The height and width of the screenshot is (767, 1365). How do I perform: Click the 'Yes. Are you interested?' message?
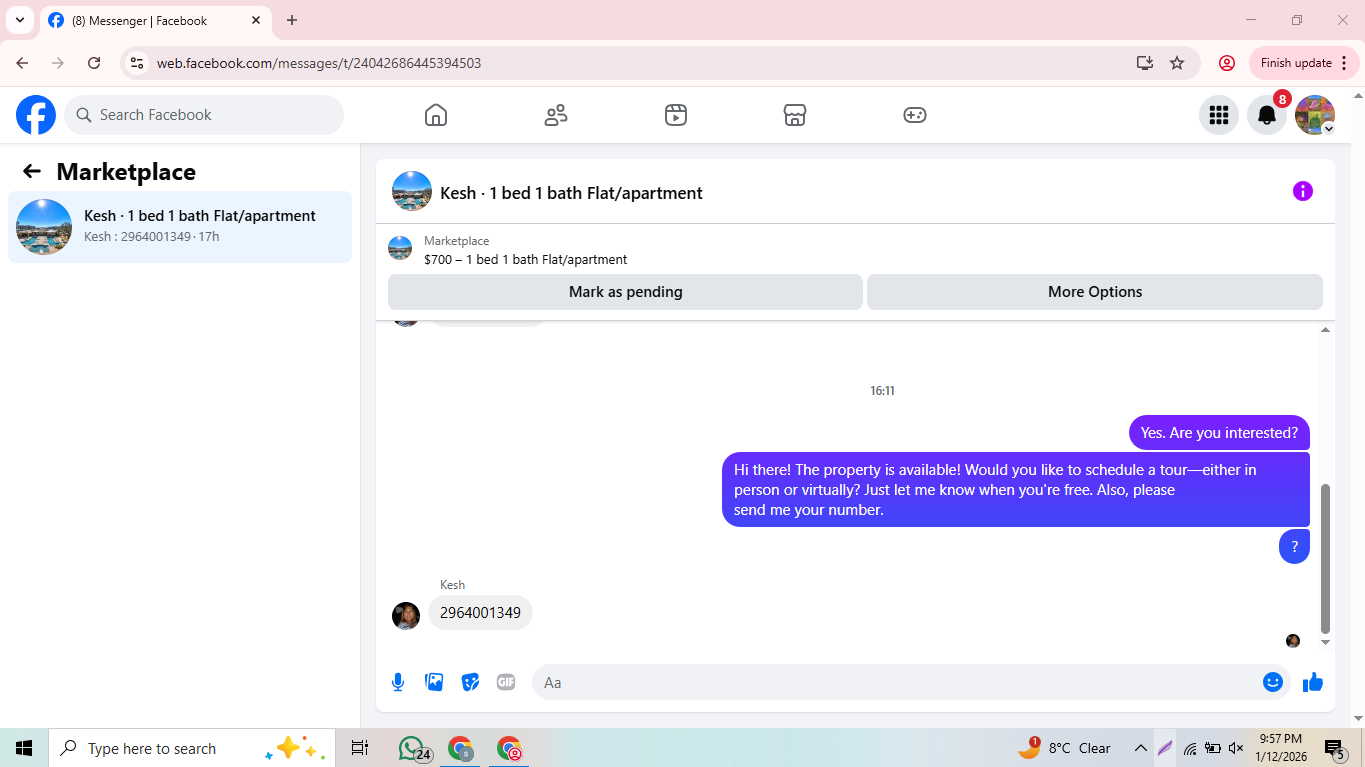(1219, 433)
